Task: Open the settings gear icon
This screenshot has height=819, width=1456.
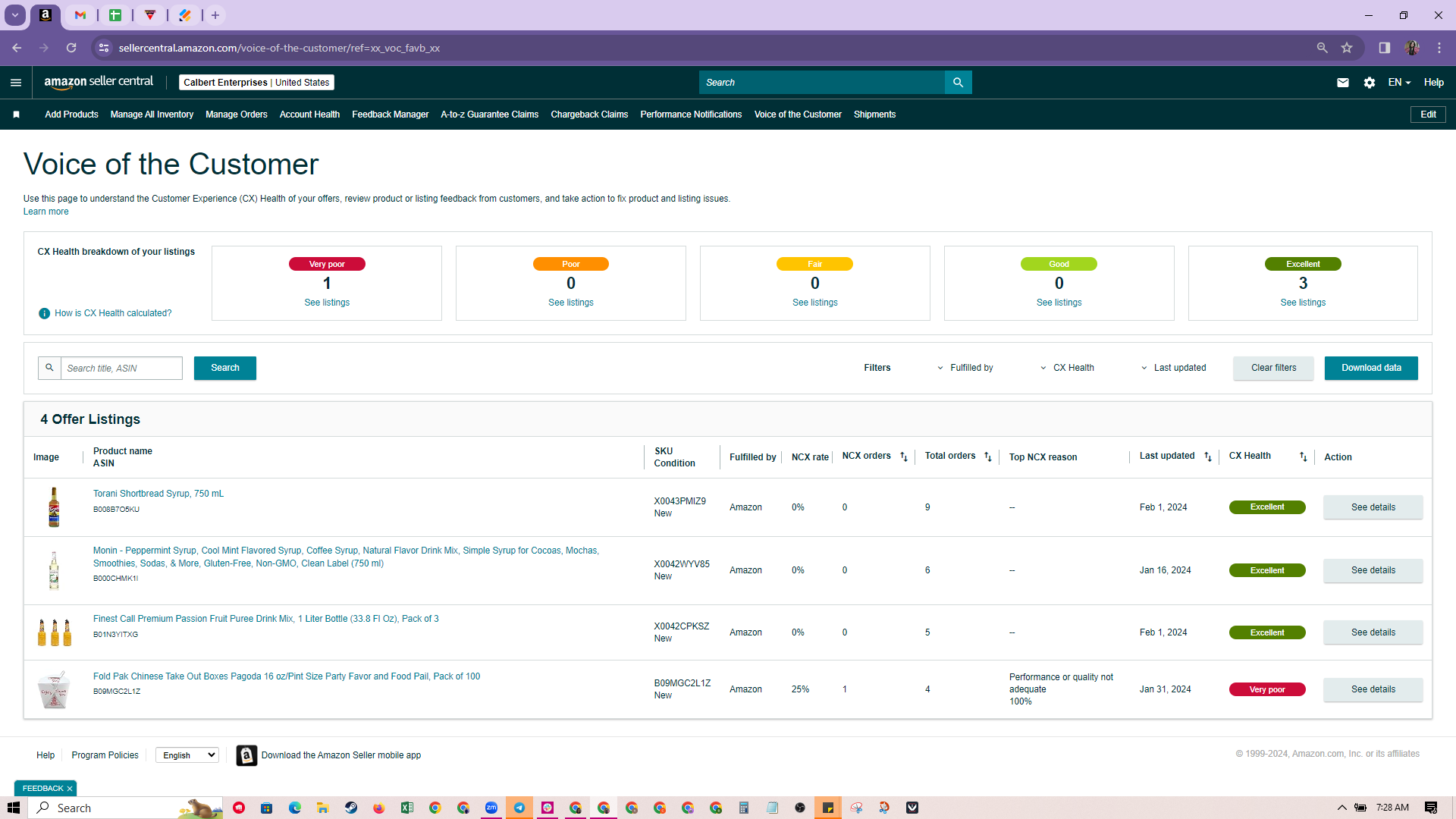Action: pyautogui.click(x=1369, y=83)
